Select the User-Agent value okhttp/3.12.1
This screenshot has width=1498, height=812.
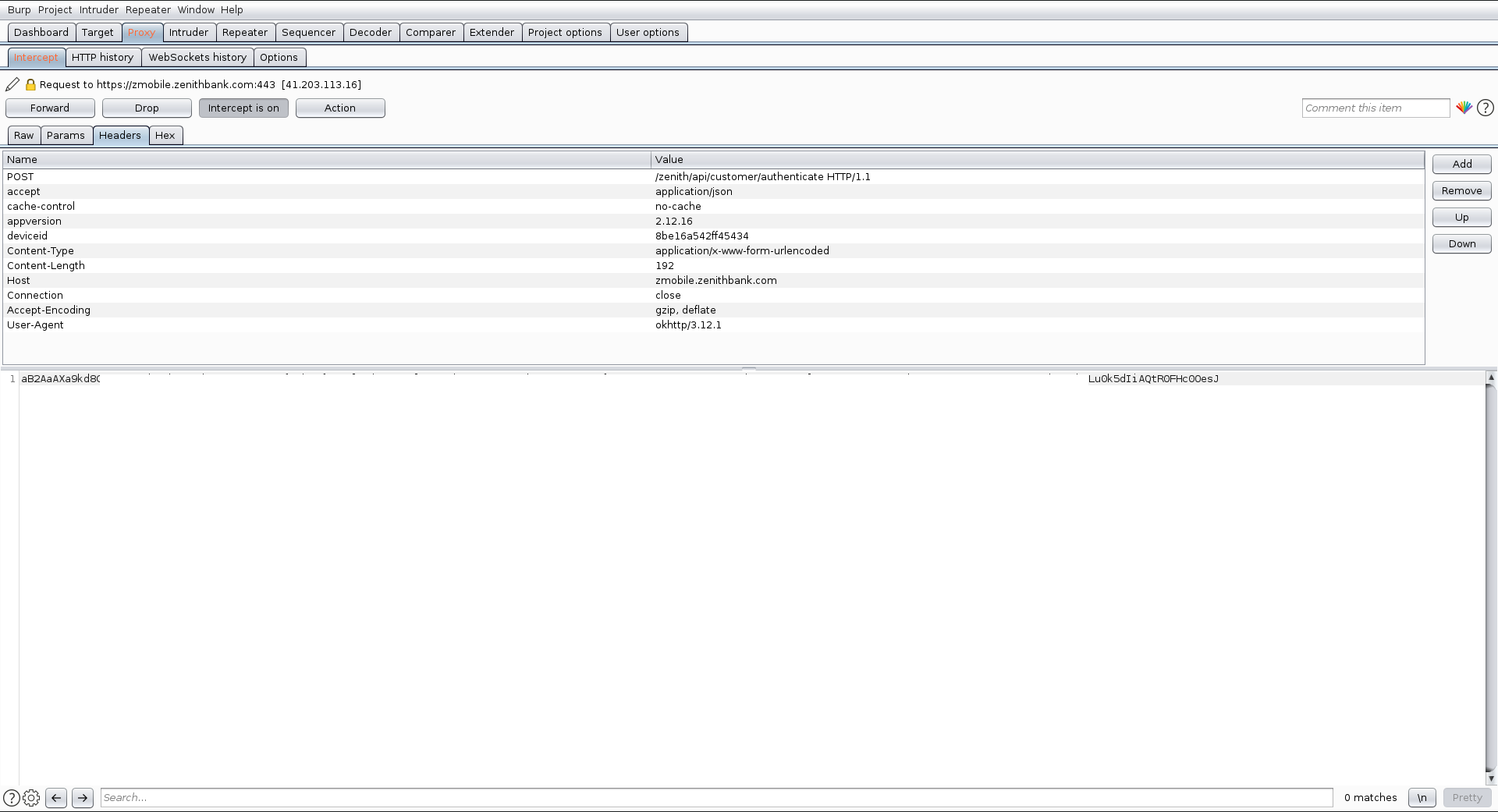[x=688, y=324]
